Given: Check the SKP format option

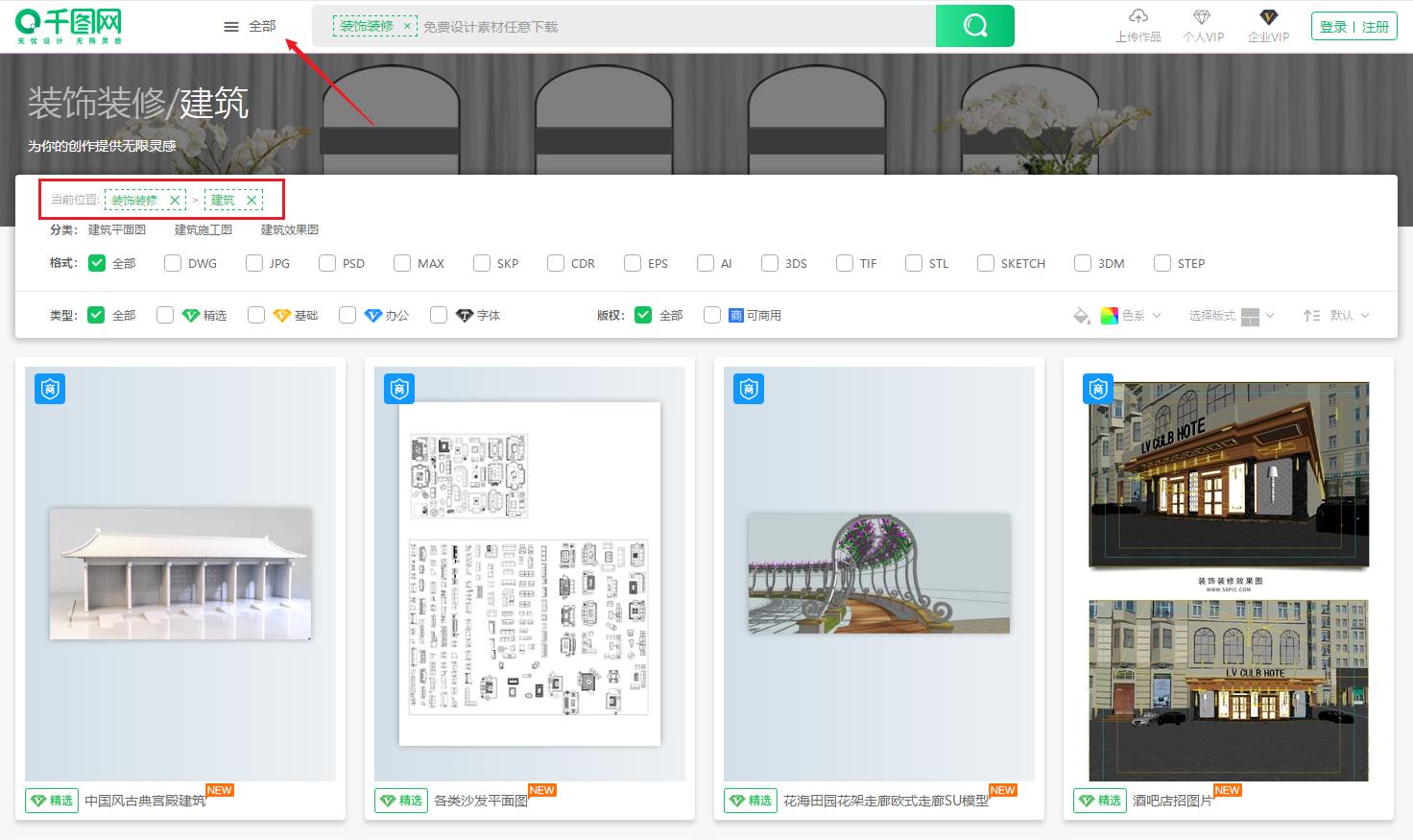Looking at the screenshot, I should (x=481, y=262).
